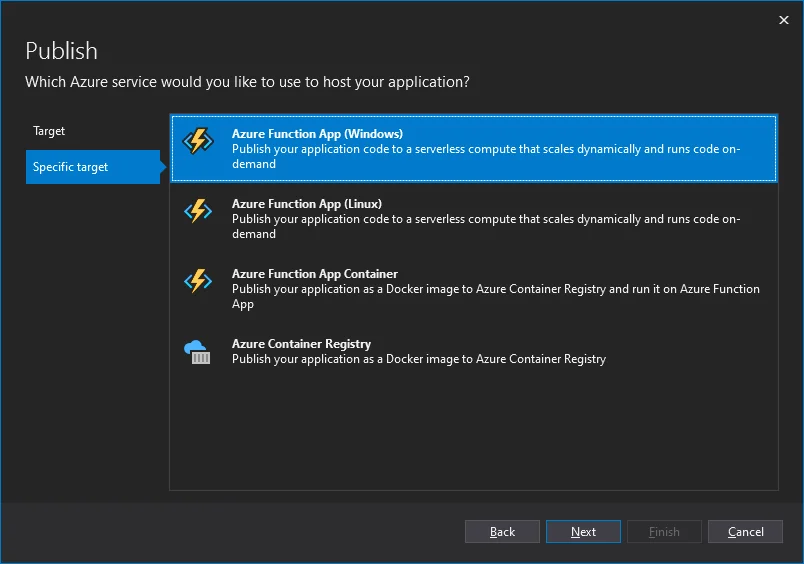Choose the Azure Function App (Linux) title
The image size is (804, 564).
click(306, 204)
